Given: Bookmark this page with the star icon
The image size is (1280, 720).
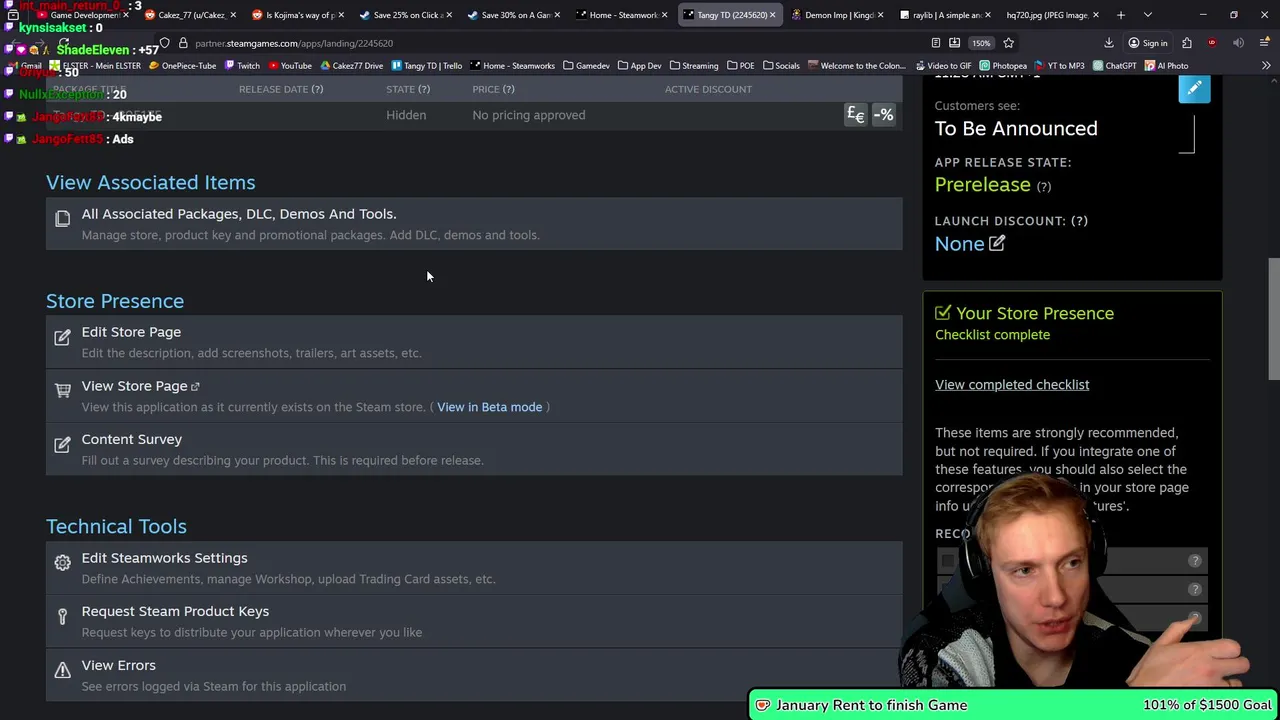Looking at the screenshot, I should pos(1008,43).
